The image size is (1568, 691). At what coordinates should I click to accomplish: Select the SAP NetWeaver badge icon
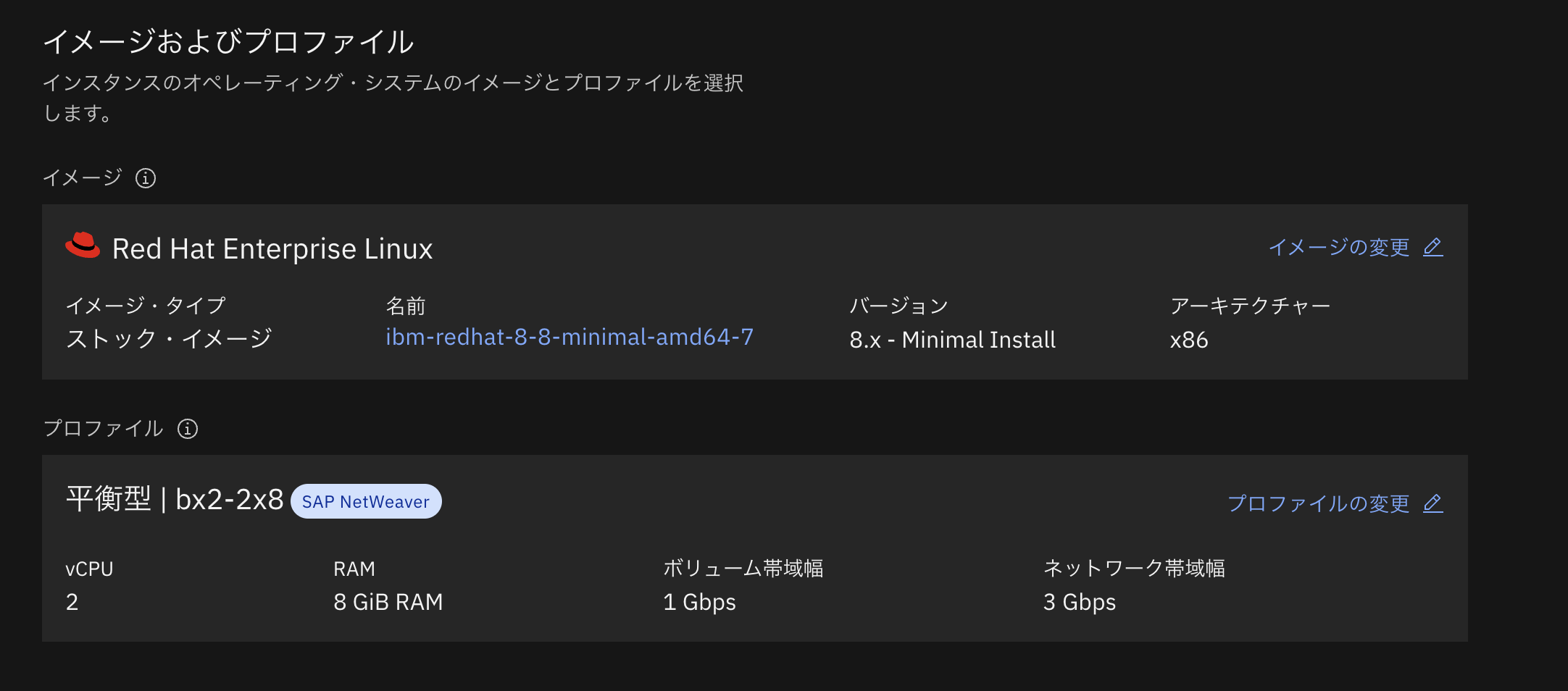click(x=366, y=501)
